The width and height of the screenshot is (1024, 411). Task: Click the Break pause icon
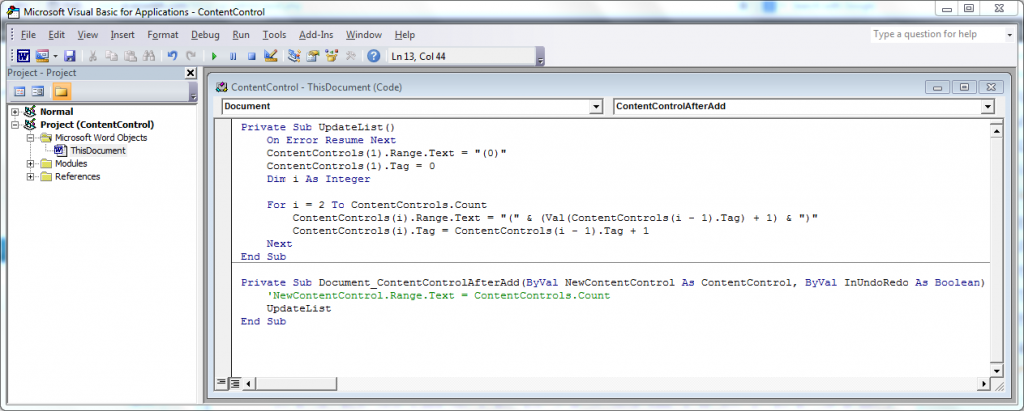(x=232, y=56)
